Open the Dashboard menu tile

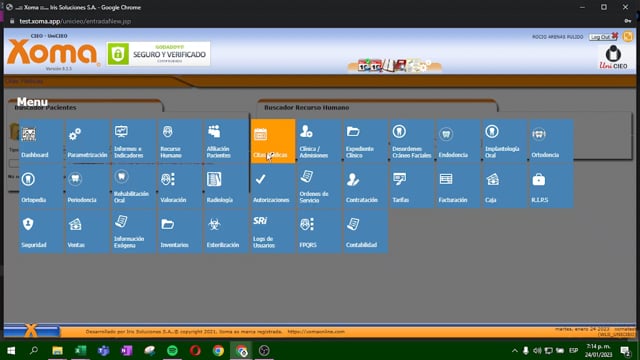[41, 141]
